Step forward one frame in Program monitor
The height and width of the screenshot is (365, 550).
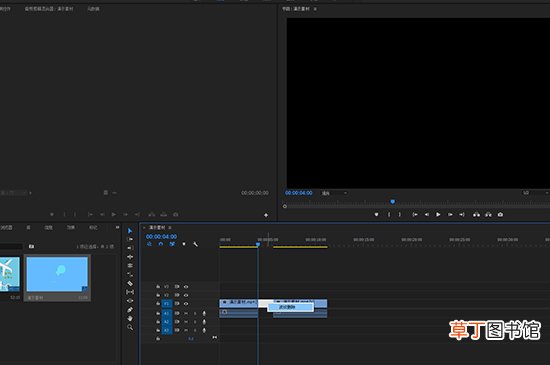(x=450, y=214)
